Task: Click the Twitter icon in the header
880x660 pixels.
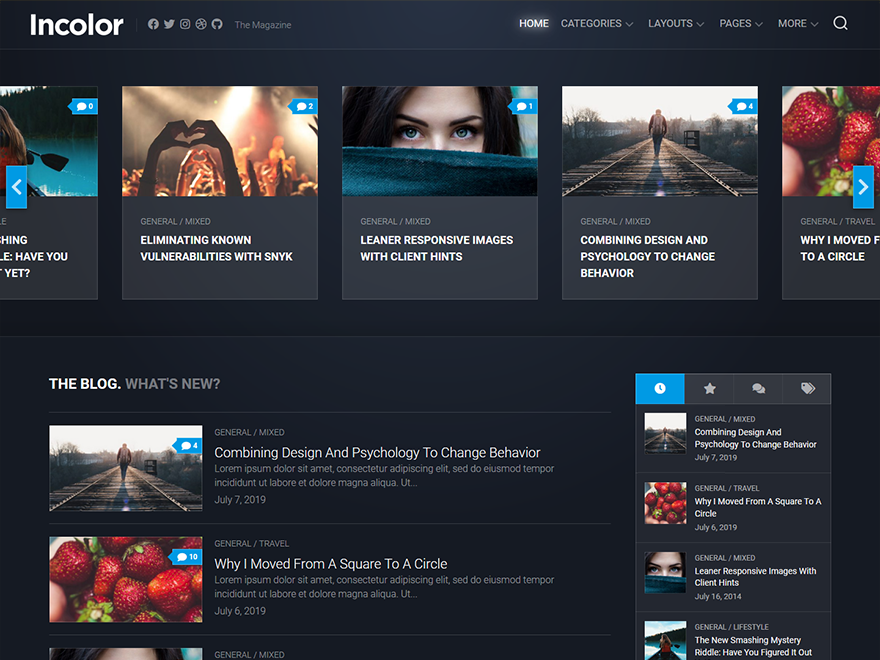Action: (168, 23)
